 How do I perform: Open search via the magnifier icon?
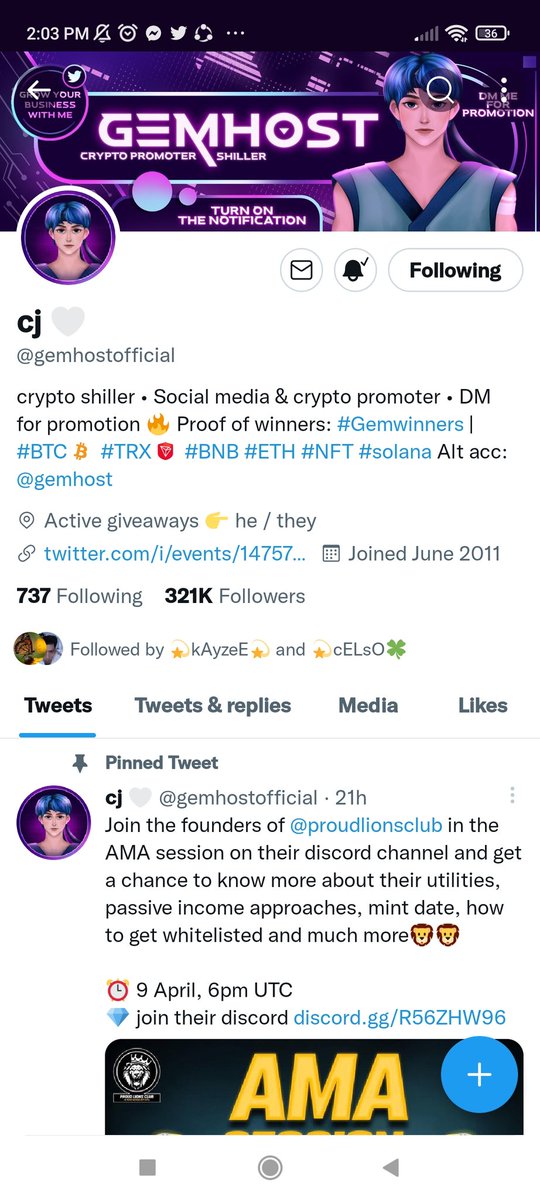click(439, 90)
